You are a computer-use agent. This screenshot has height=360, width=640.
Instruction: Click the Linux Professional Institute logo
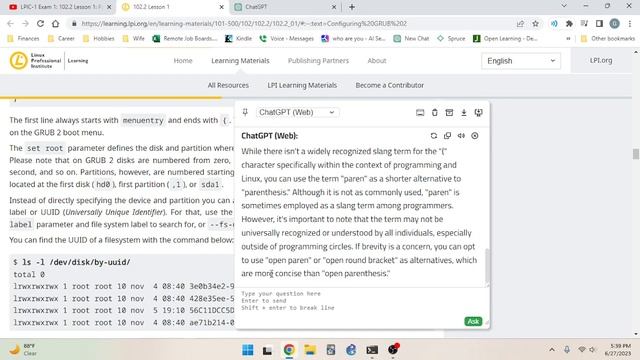[x=49, y=61]
